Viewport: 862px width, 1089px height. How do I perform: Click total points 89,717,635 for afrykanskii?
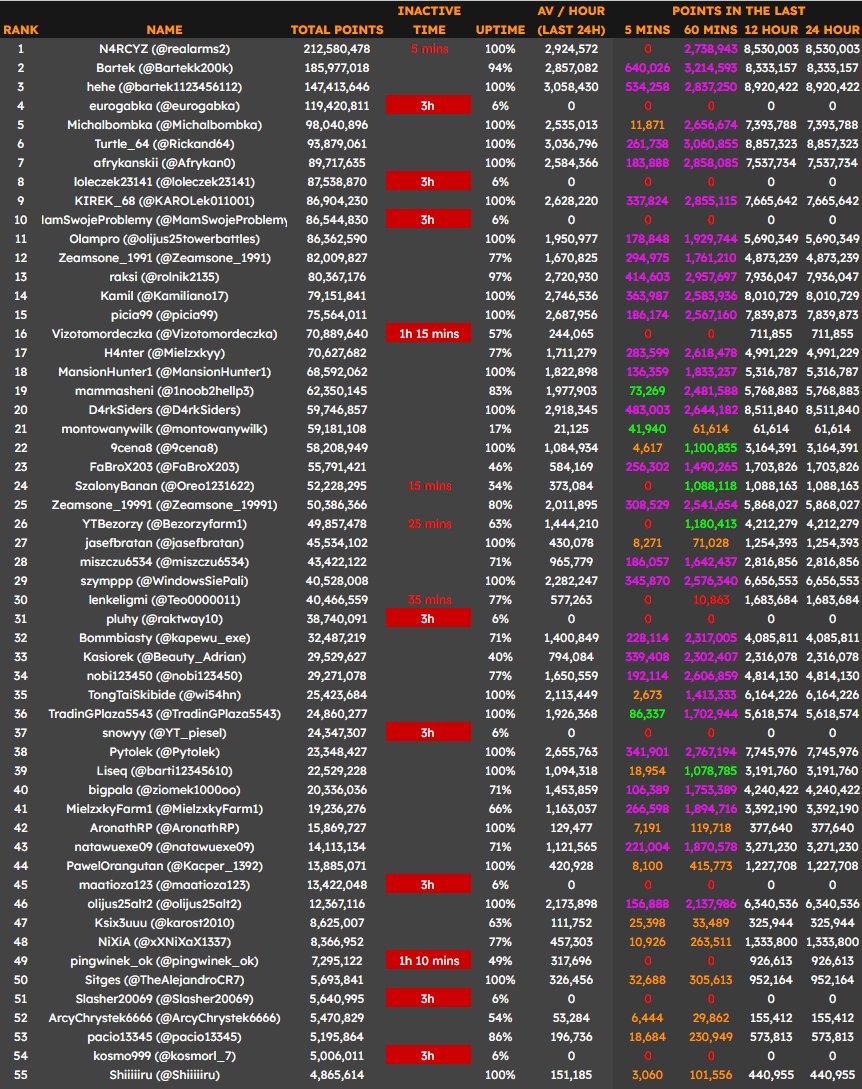pos(336,163)
